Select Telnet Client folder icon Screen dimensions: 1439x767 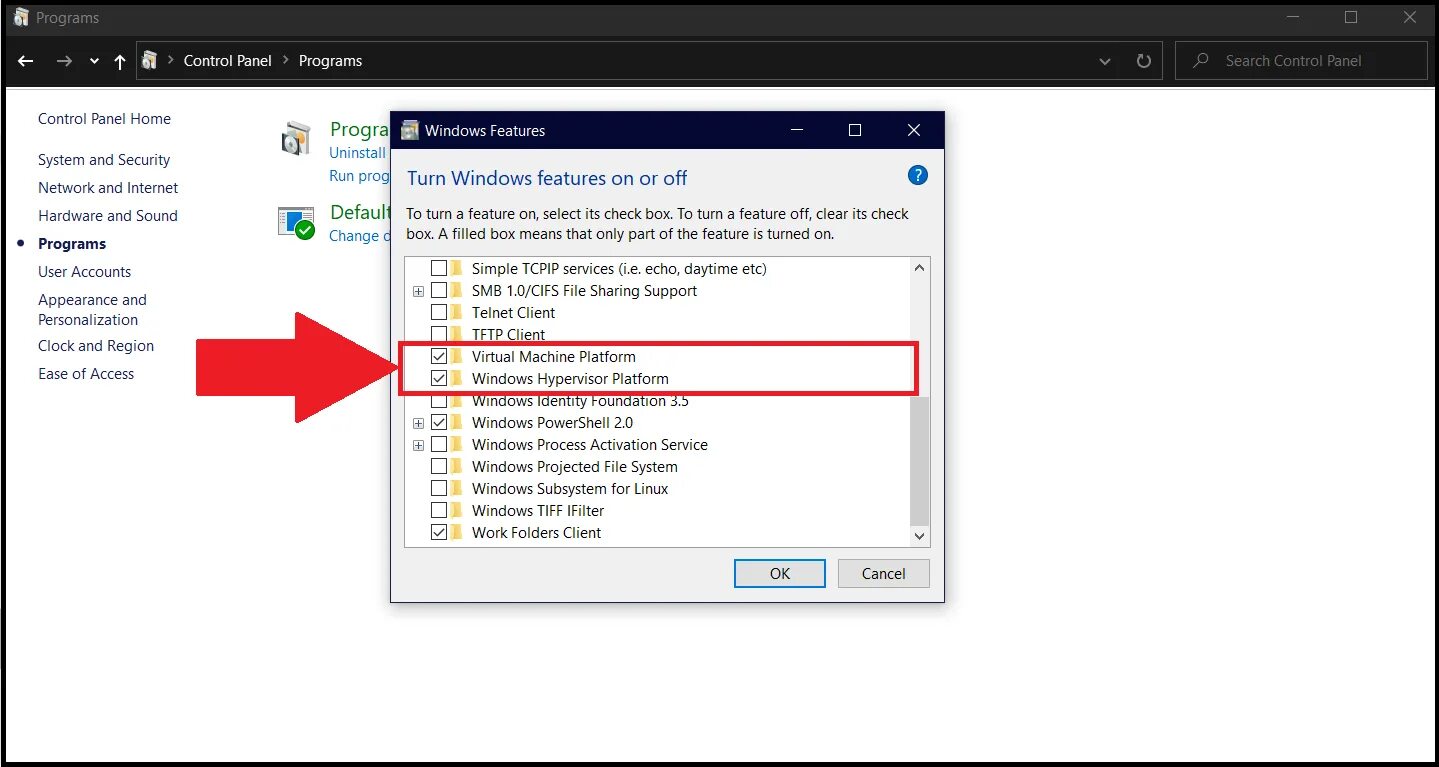click(x=457, y=313)
